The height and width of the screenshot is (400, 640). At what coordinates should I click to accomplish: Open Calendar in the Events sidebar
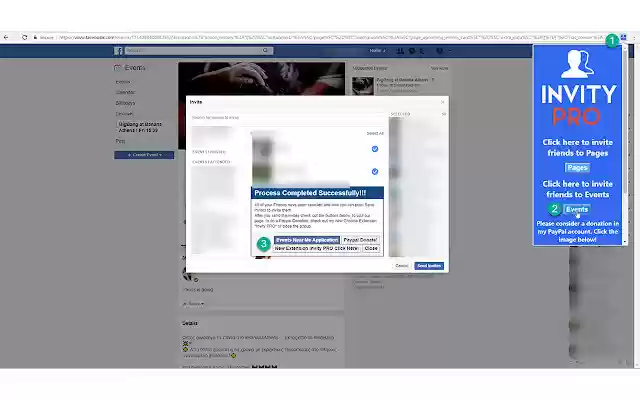point(125,92)
